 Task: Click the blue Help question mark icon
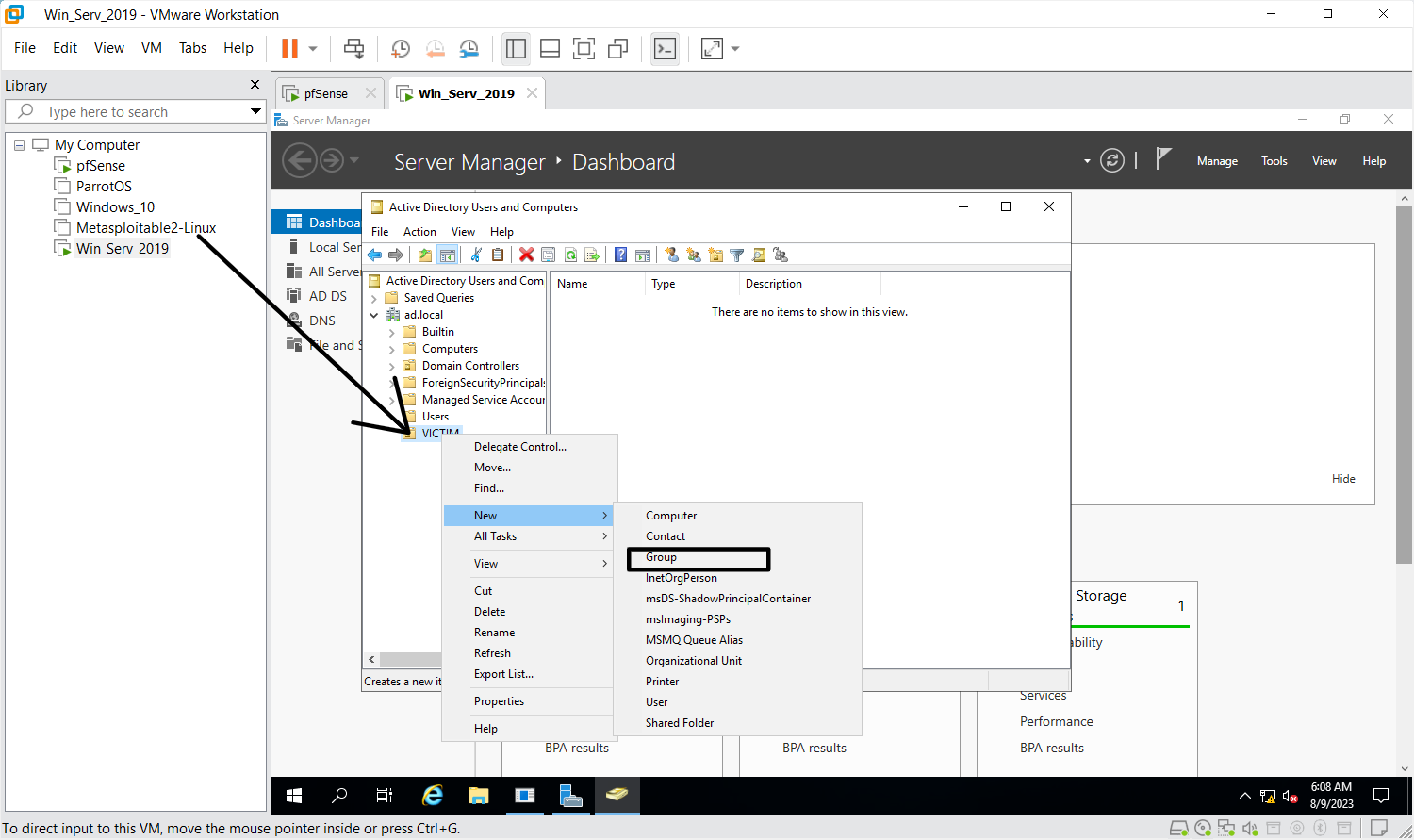tap(620, 255)
